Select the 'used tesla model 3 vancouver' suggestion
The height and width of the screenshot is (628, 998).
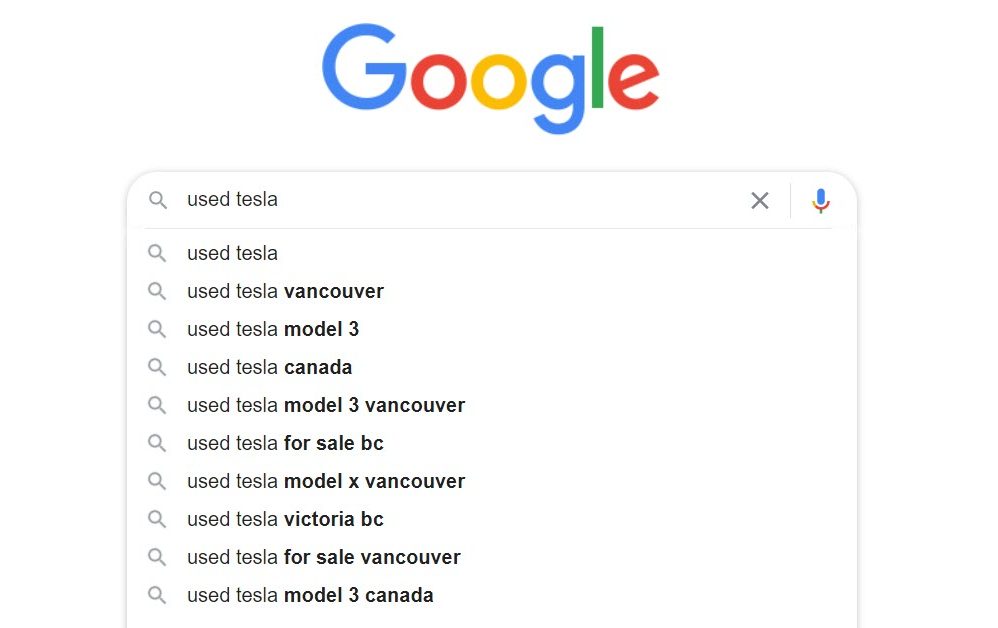click(325, 405)
